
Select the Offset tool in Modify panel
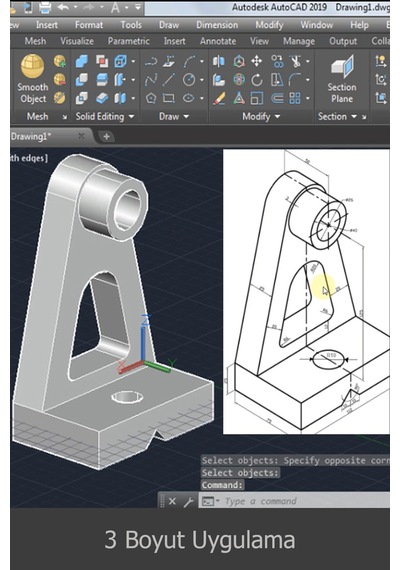click(x=277, y=98)
